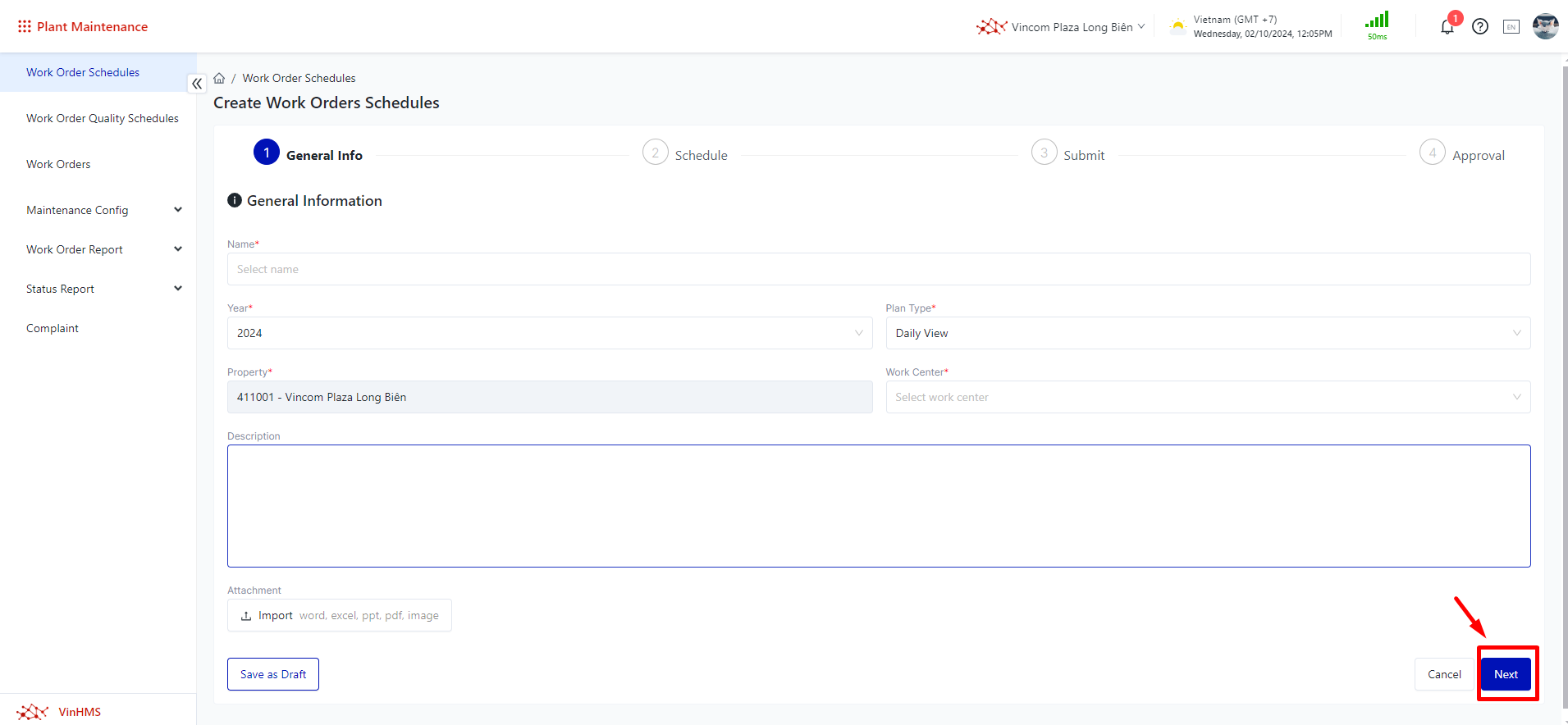
Task: Go to Work Orders in sidebar
Action: [x=58, y=164]
